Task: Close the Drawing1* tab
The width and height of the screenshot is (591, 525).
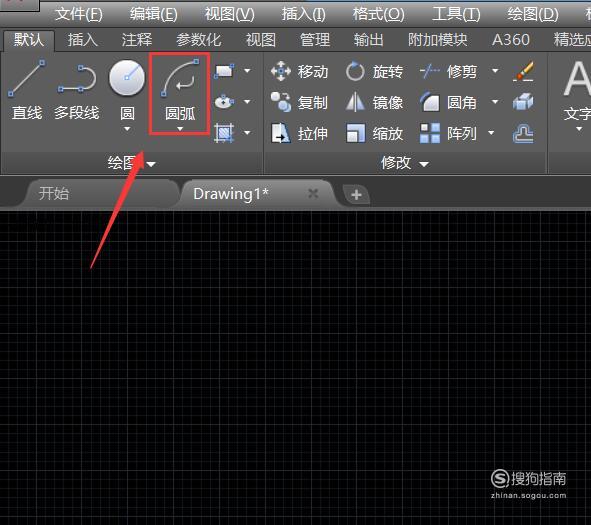Action: pos(313,194)
